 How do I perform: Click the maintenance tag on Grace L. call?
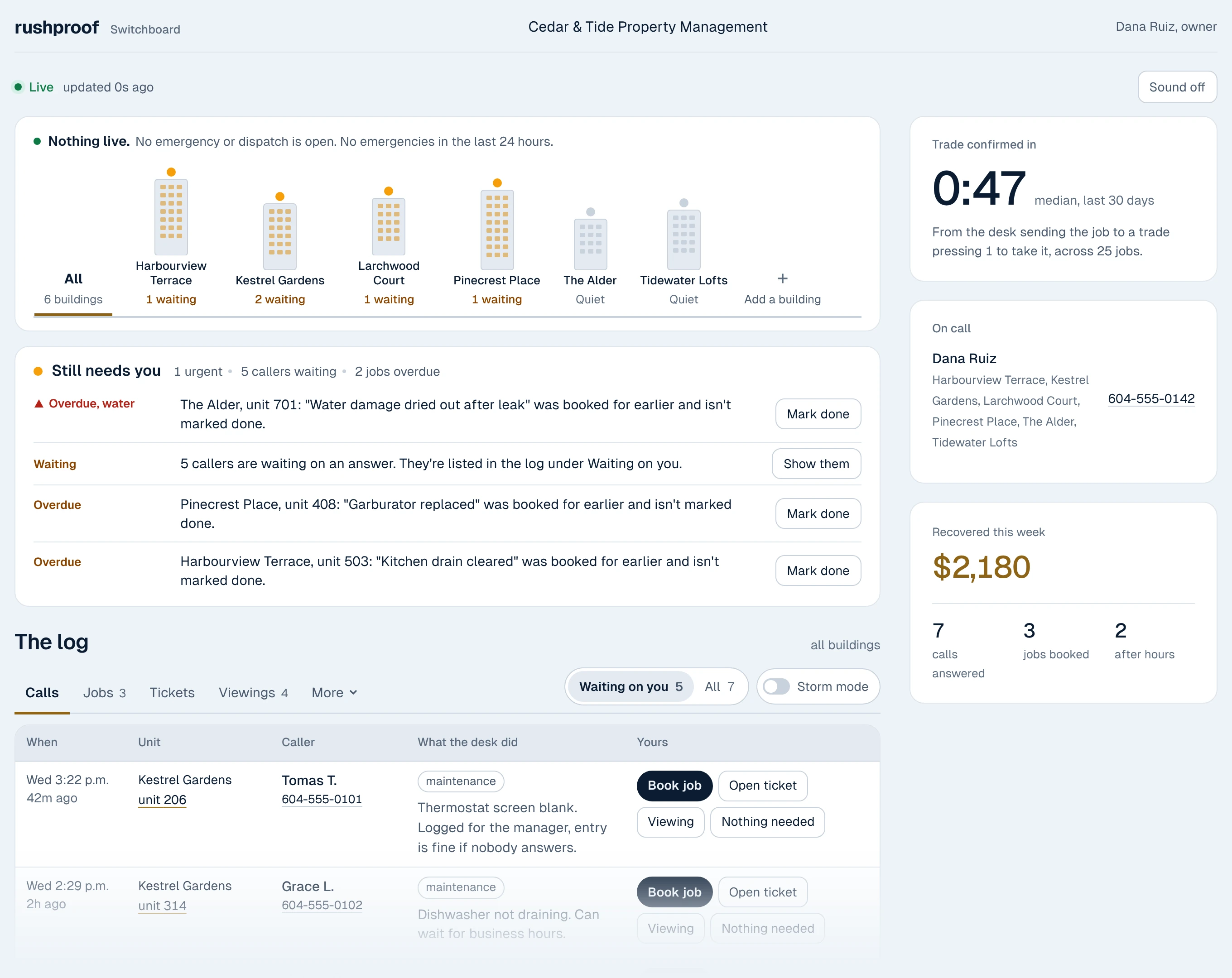[461, 887]
